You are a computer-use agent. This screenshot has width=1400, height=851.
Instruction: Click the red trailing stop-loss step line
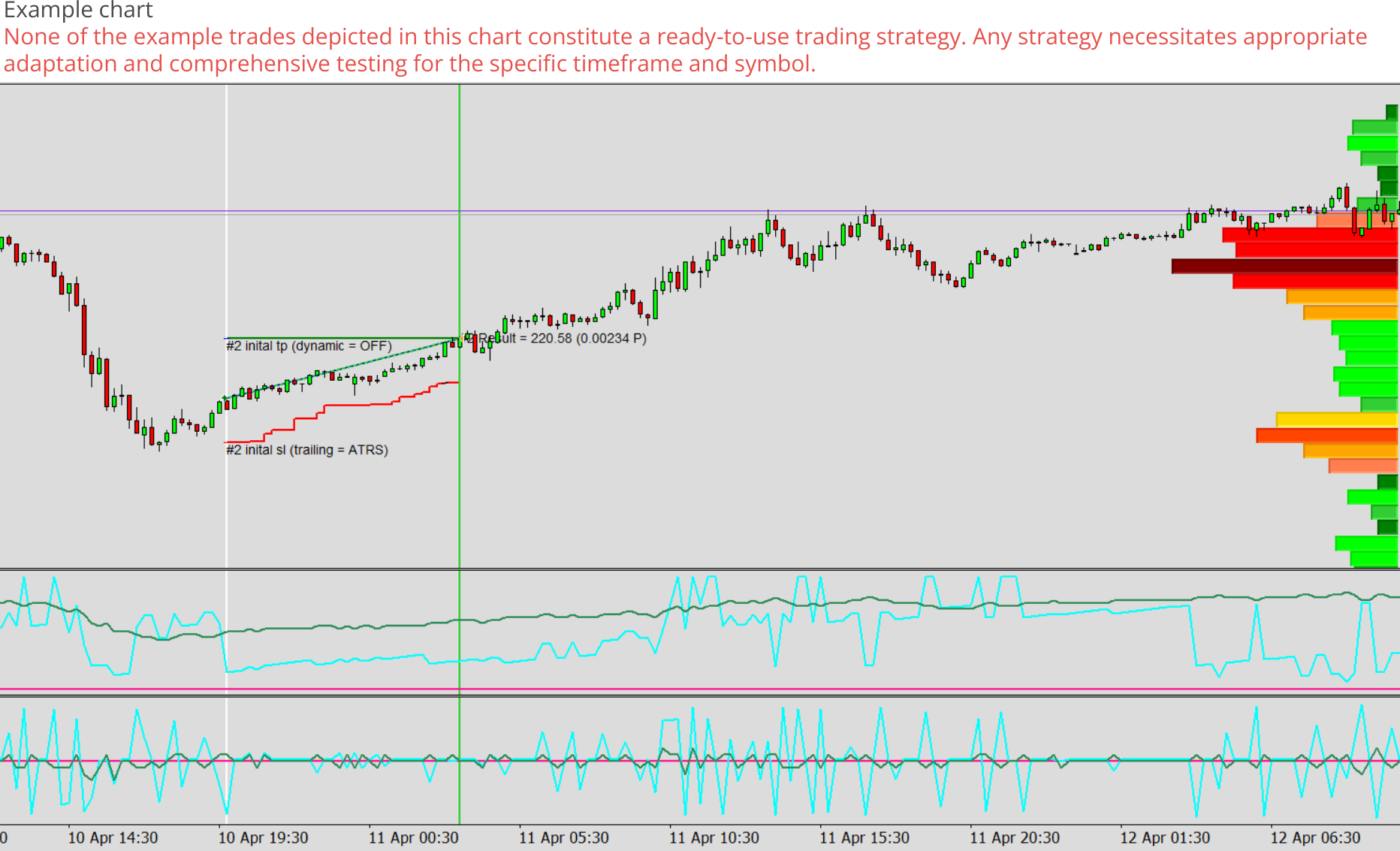[x=342, y=412]
